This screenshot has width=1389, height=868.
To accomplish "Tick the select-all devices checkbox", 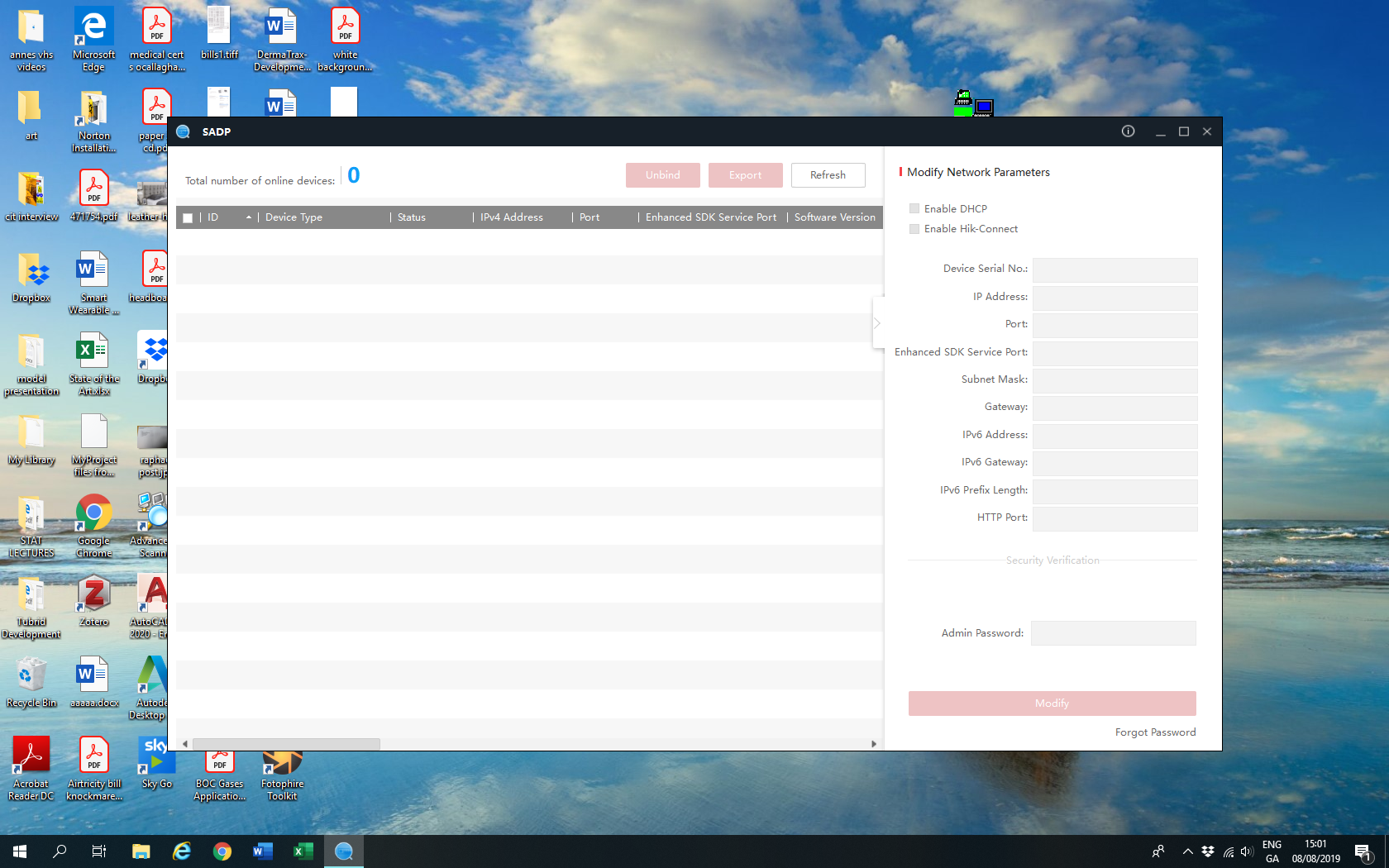I will pos(188,218).
